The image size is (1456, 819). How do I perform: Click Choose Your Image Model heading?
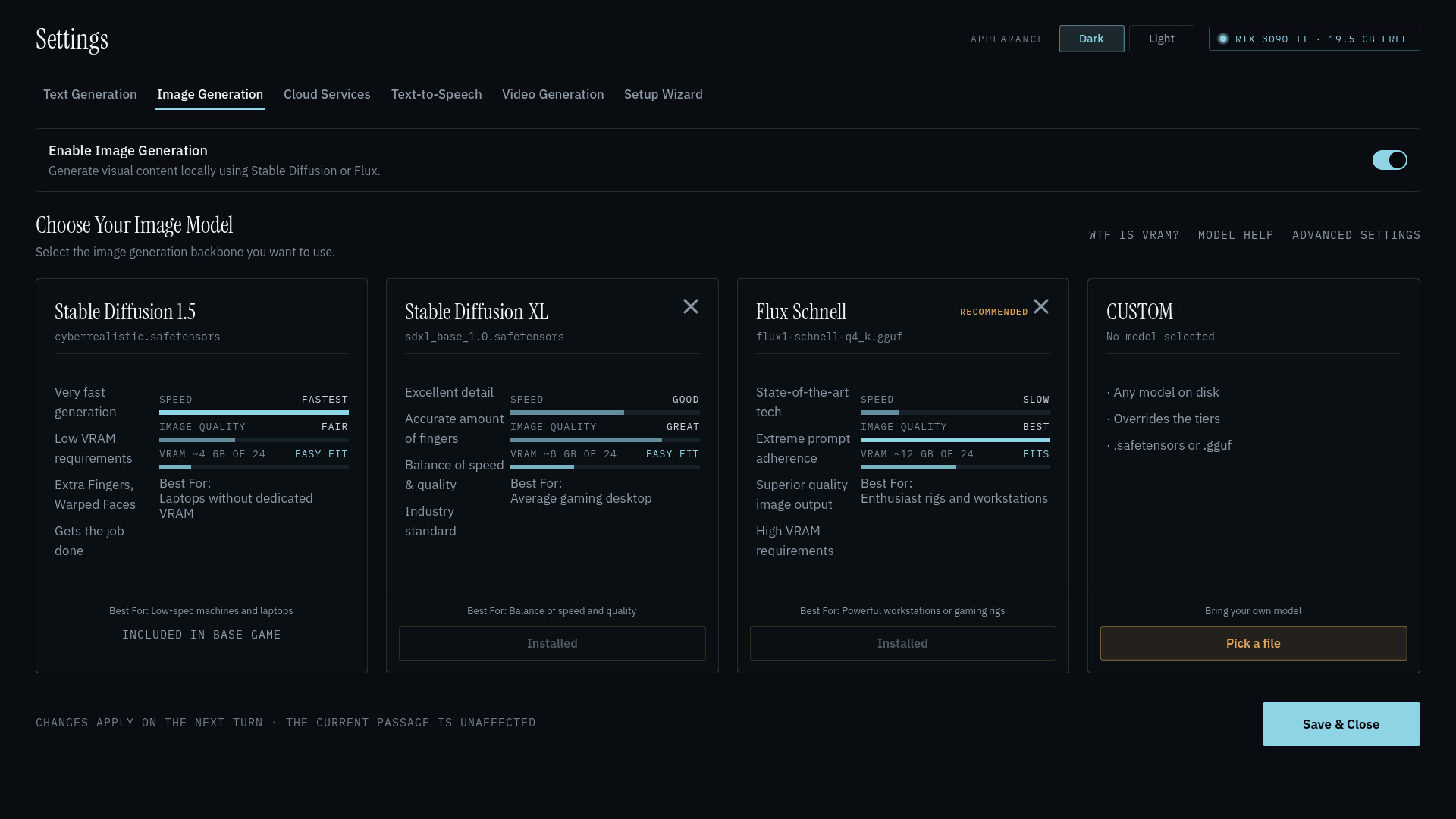(x=134, y=225)
